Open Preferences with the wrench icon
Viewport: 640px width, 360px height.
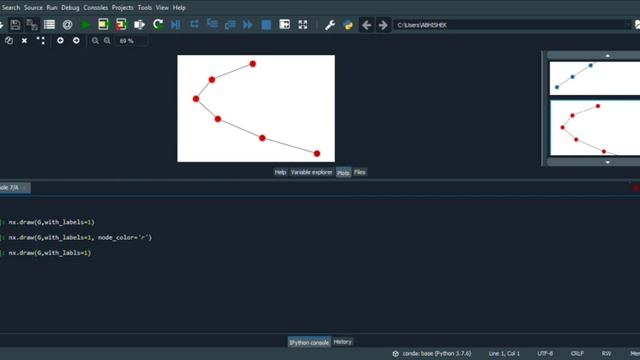click(x=330, y=25)
